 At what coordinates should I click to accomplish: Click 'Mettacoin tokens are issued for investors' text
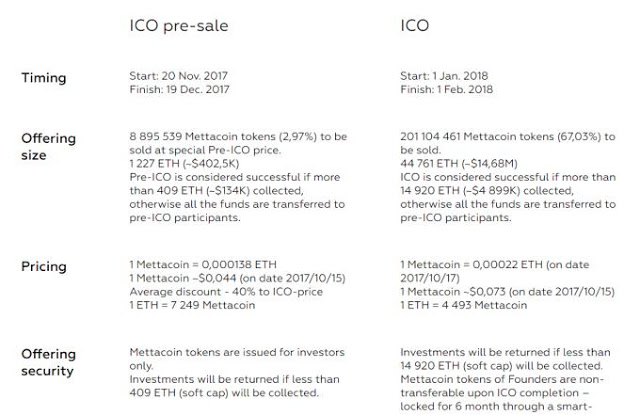234,352
